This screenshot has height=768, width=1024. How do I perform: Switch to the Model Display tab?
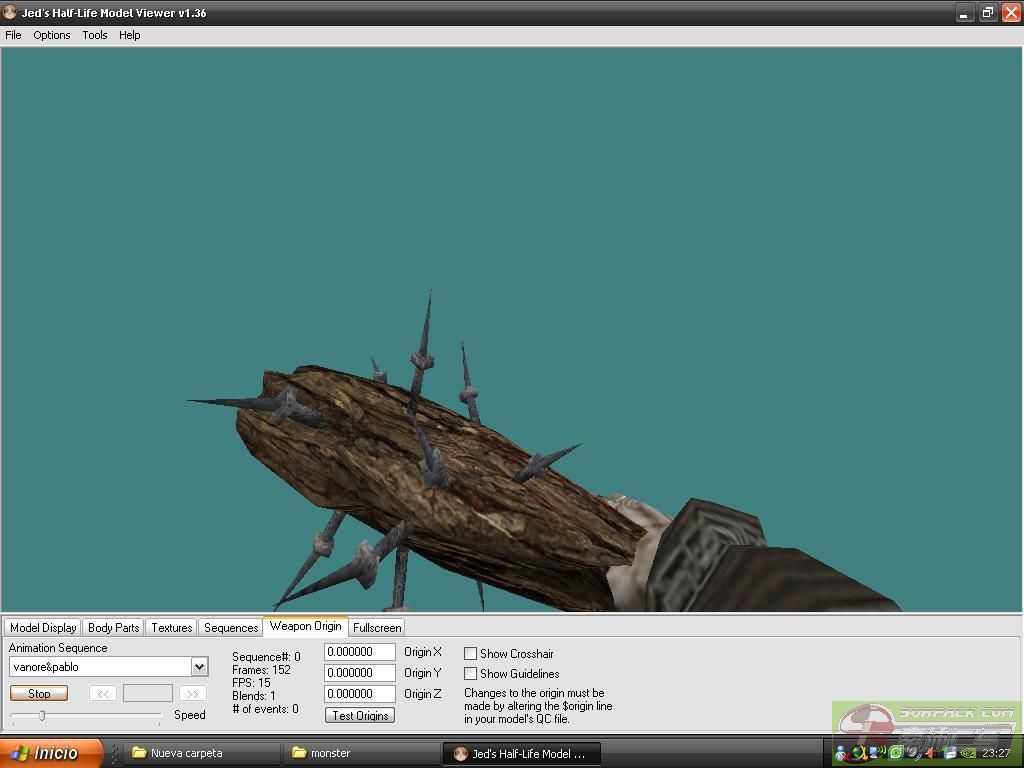43,628
